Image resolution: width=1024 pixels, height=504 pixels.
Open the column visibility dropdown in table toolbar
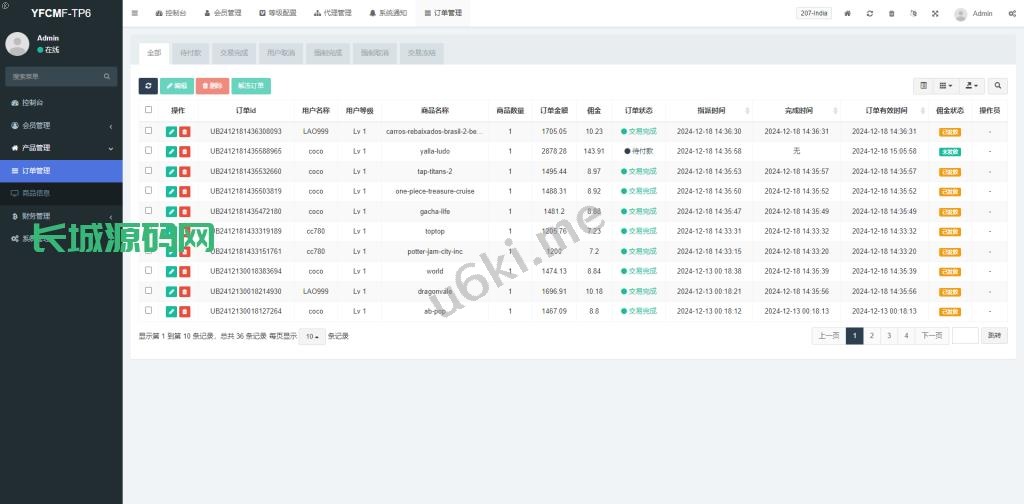pos(949,86)
